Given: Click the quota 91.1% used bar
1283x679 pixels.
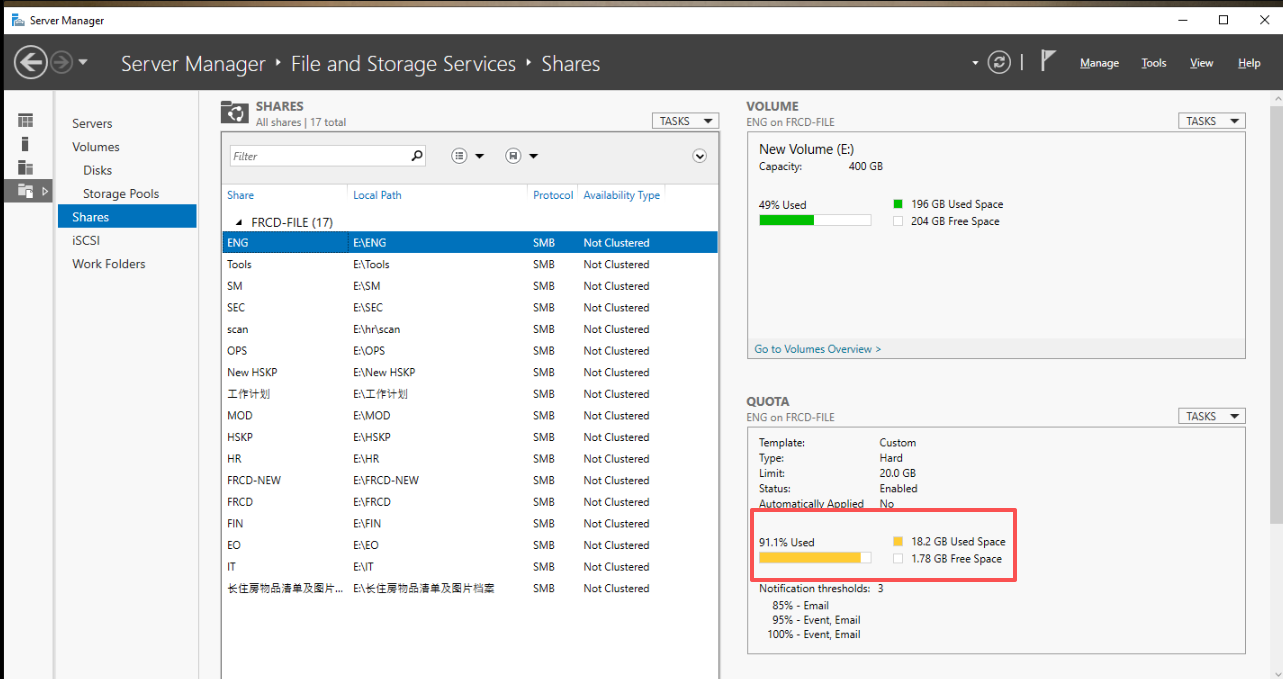Looking at the screenshot, I should click(815, 558).
